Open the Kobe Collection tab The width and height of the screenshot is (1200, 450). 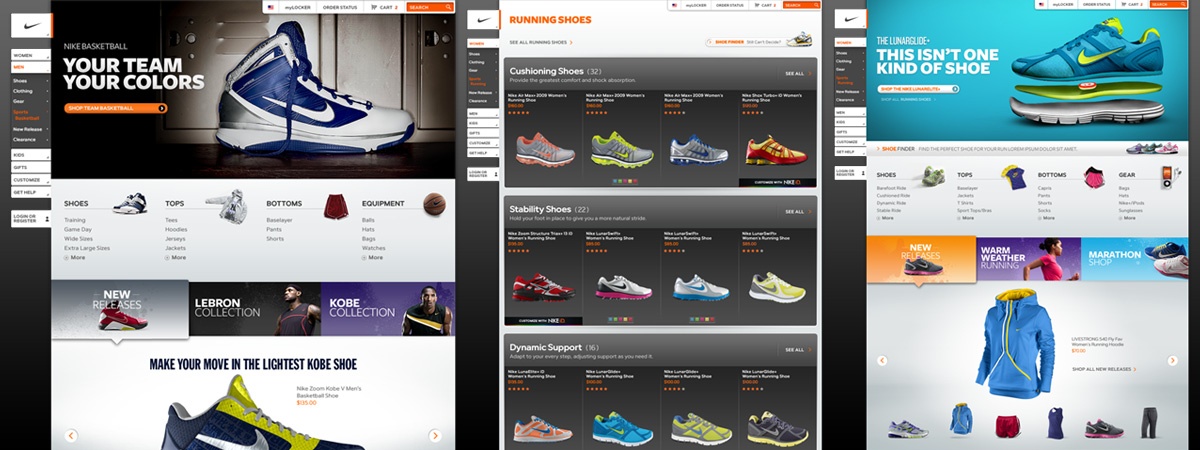pos(388,309)
